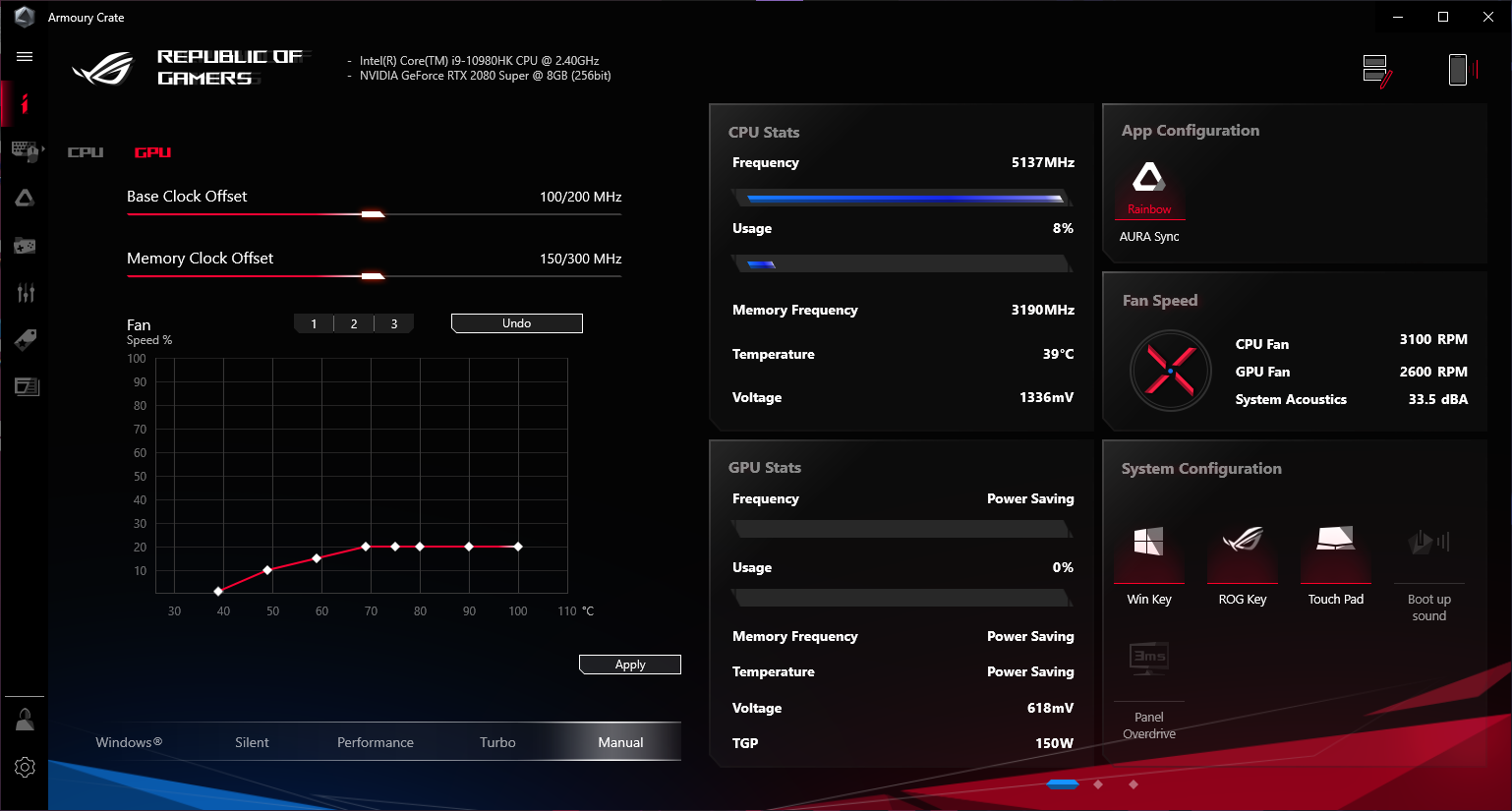This screenshot has height=811, width=1512.
Task: Click the Apply button
Action: pyautogui.click(x=630, y=665)
